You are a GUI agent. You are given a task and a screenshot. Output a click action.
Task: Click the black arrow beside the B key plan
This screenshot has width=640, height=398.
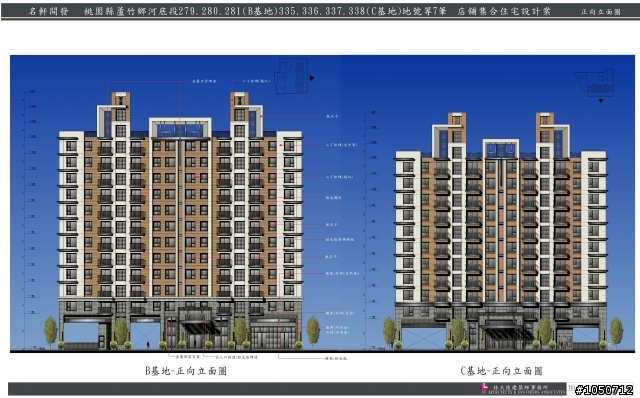pyautogui.click(x=312, y=78)
